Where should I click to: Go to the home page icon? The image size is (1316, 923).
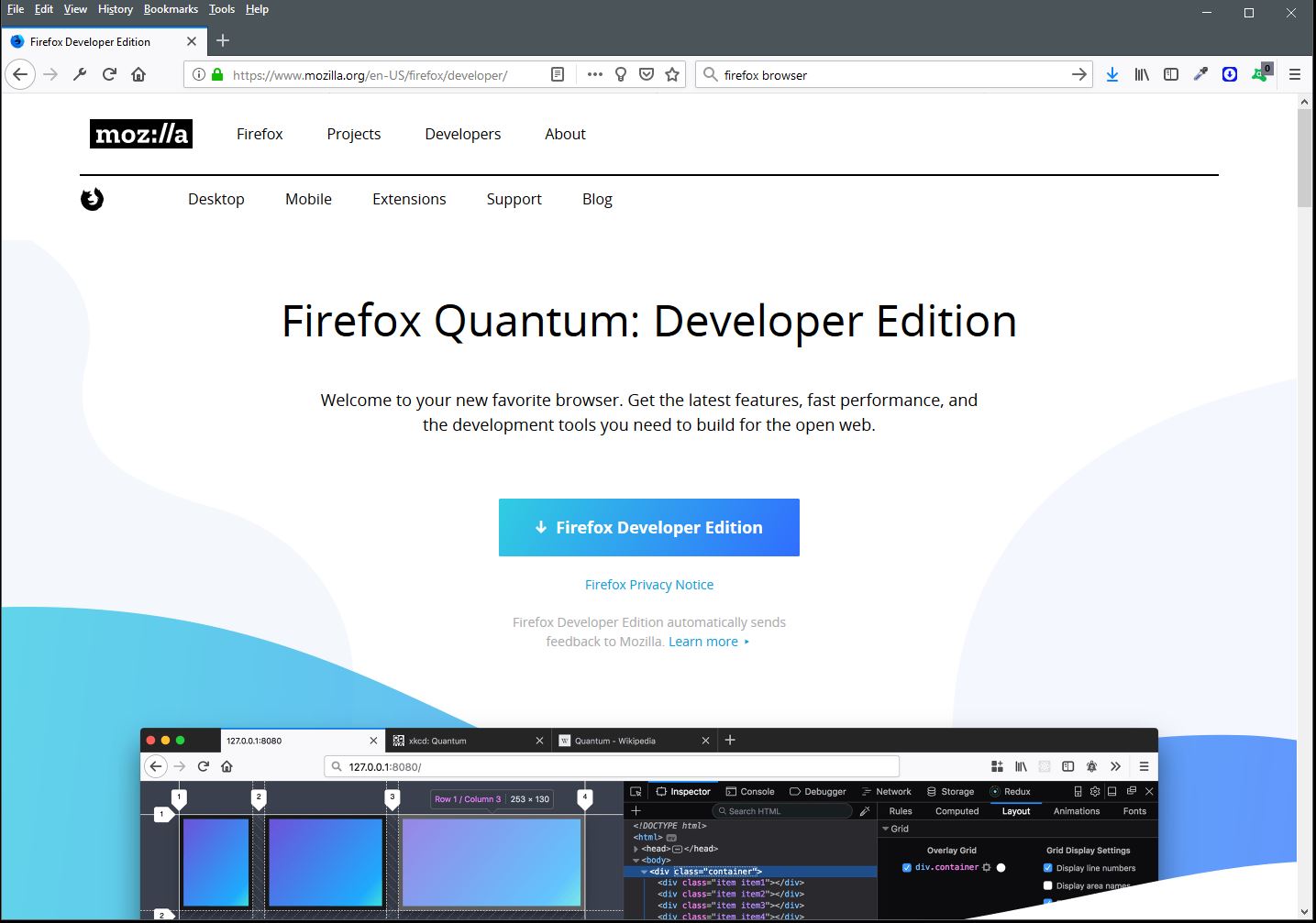pos(138,74)
